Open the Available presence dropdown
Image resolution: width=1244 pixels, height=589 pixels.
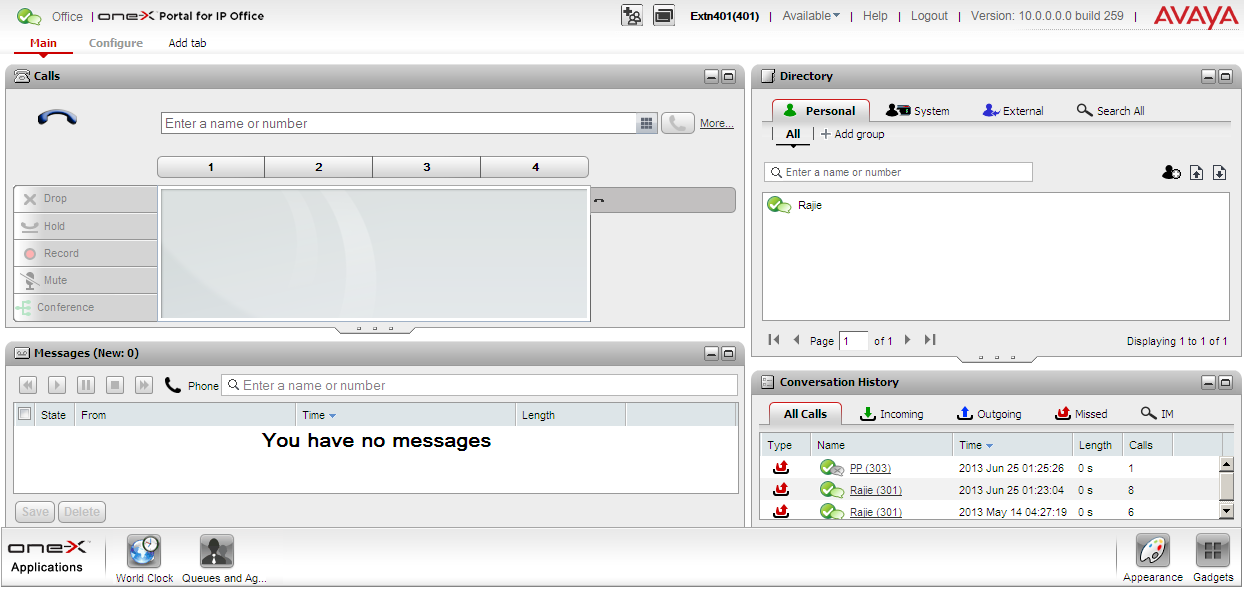(811, 16)
